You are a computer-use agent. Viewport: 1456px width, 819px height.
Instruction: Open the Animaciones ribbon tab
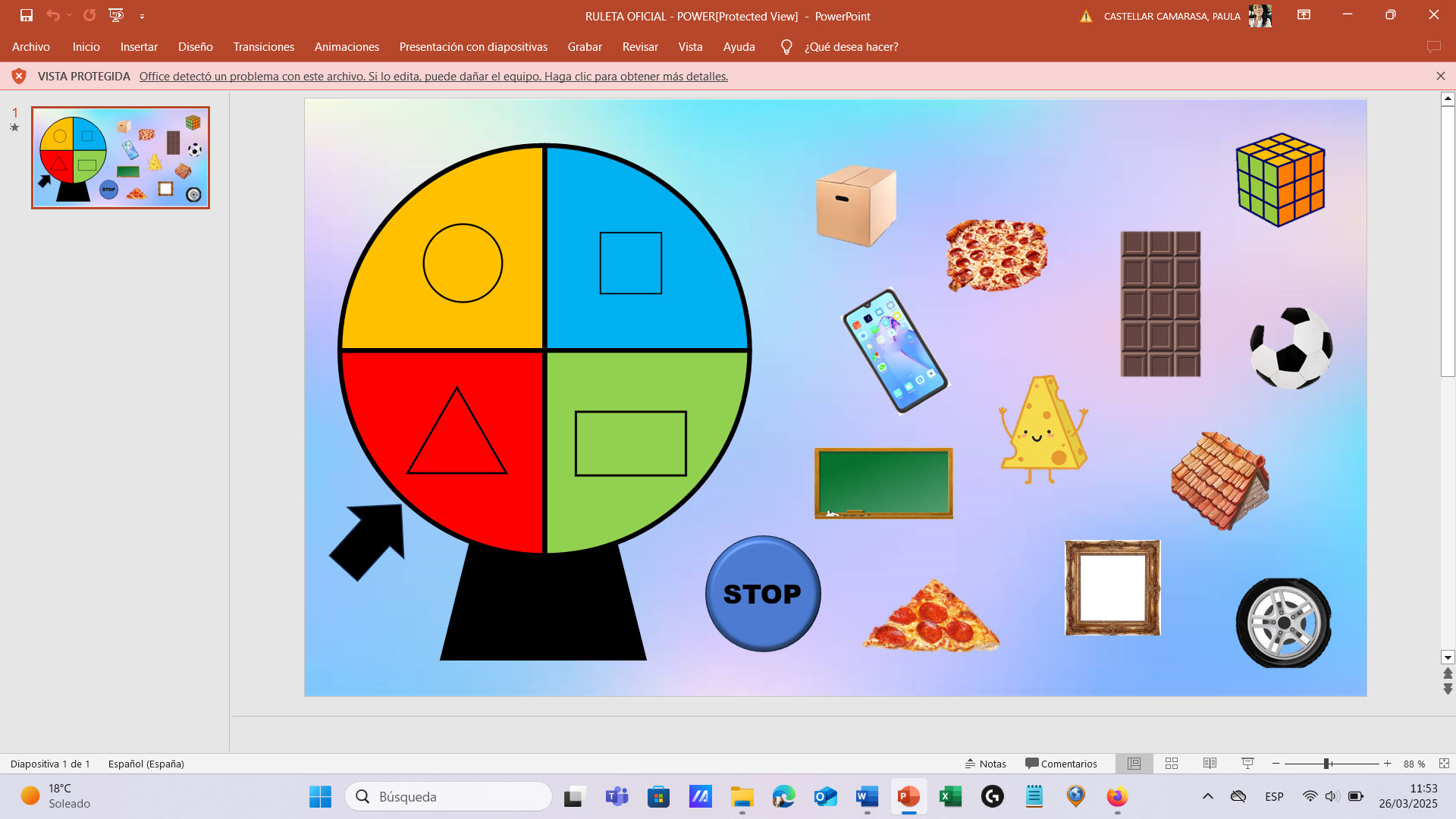coord(347,47)
